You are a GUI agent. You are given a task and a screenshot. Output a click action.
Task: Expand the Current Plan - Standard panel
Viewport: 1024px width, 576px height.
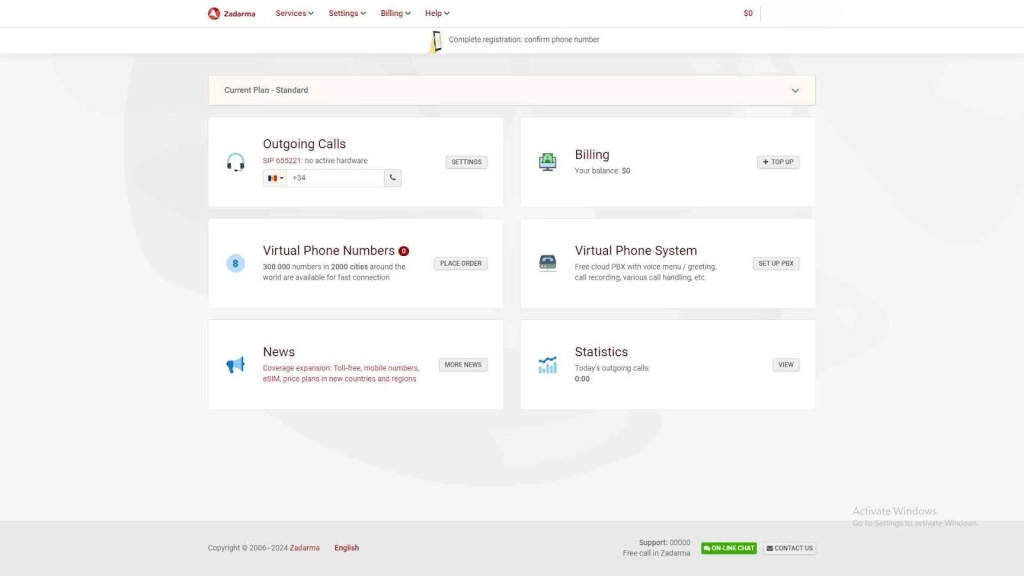[x=511, y=90]
